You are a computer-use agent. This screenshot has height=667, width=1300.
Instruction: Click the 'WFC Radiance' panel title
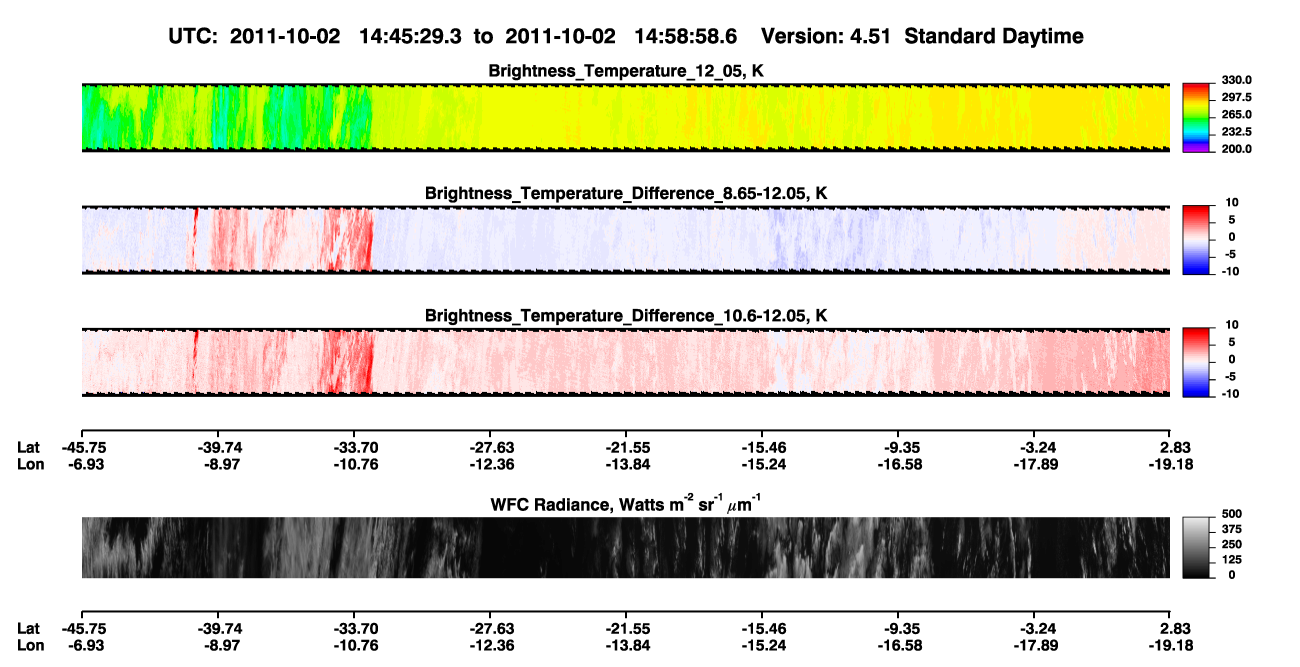click(x=625, y=504)
